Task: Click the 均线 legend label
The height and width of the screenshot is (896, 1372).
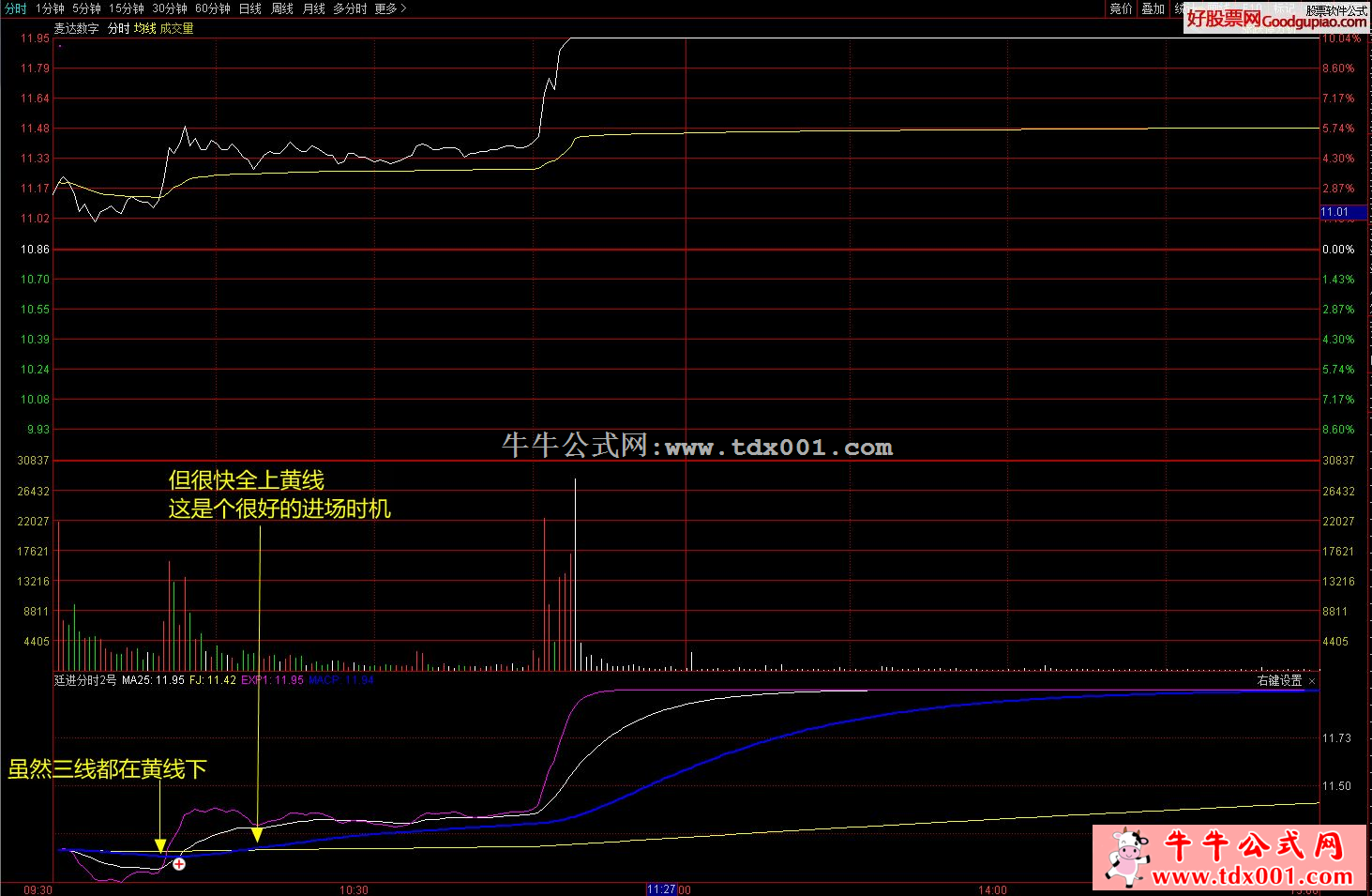Action: (144, 29)
